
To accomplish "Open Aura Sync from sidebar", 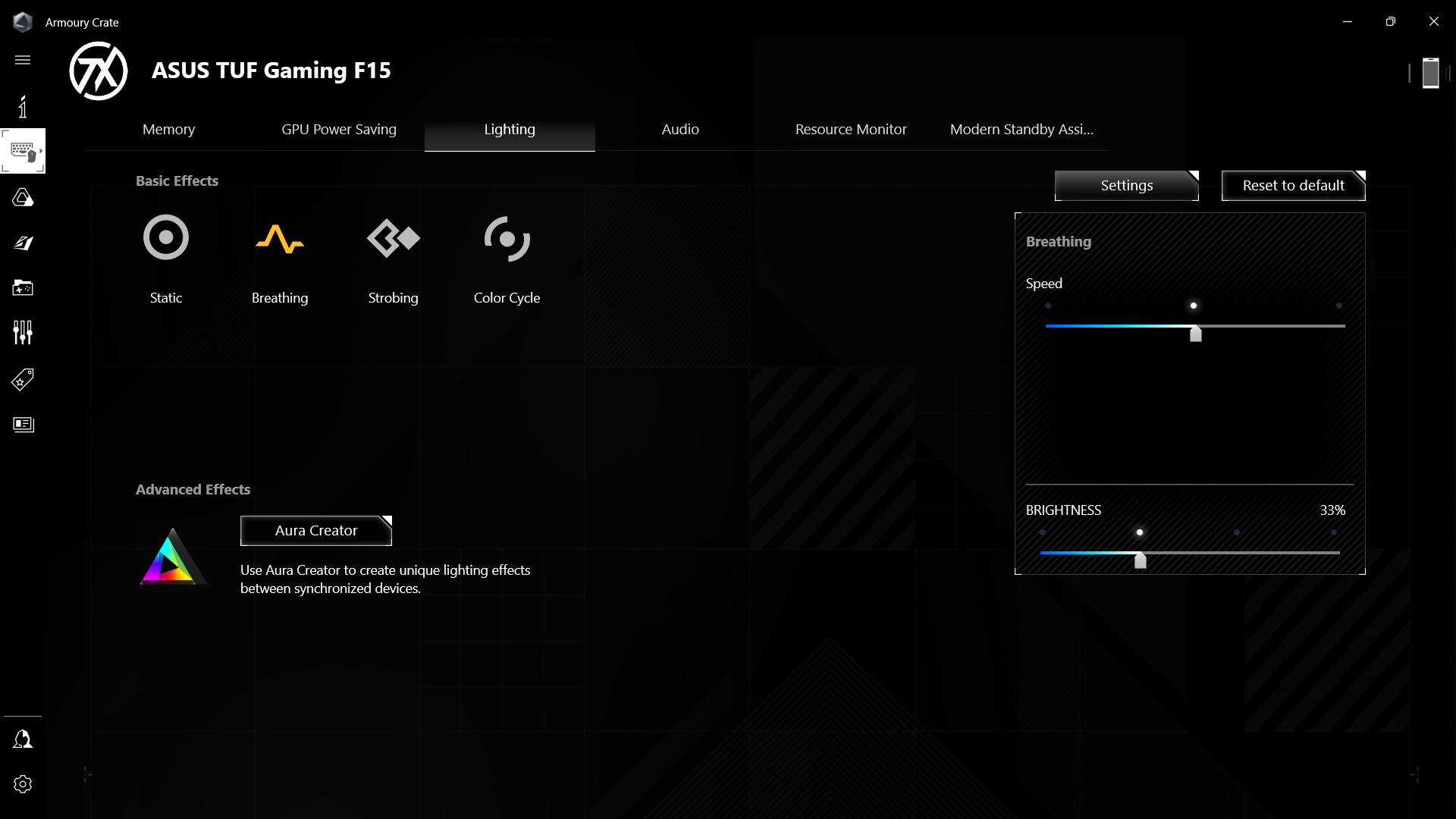I will [23, 198].
